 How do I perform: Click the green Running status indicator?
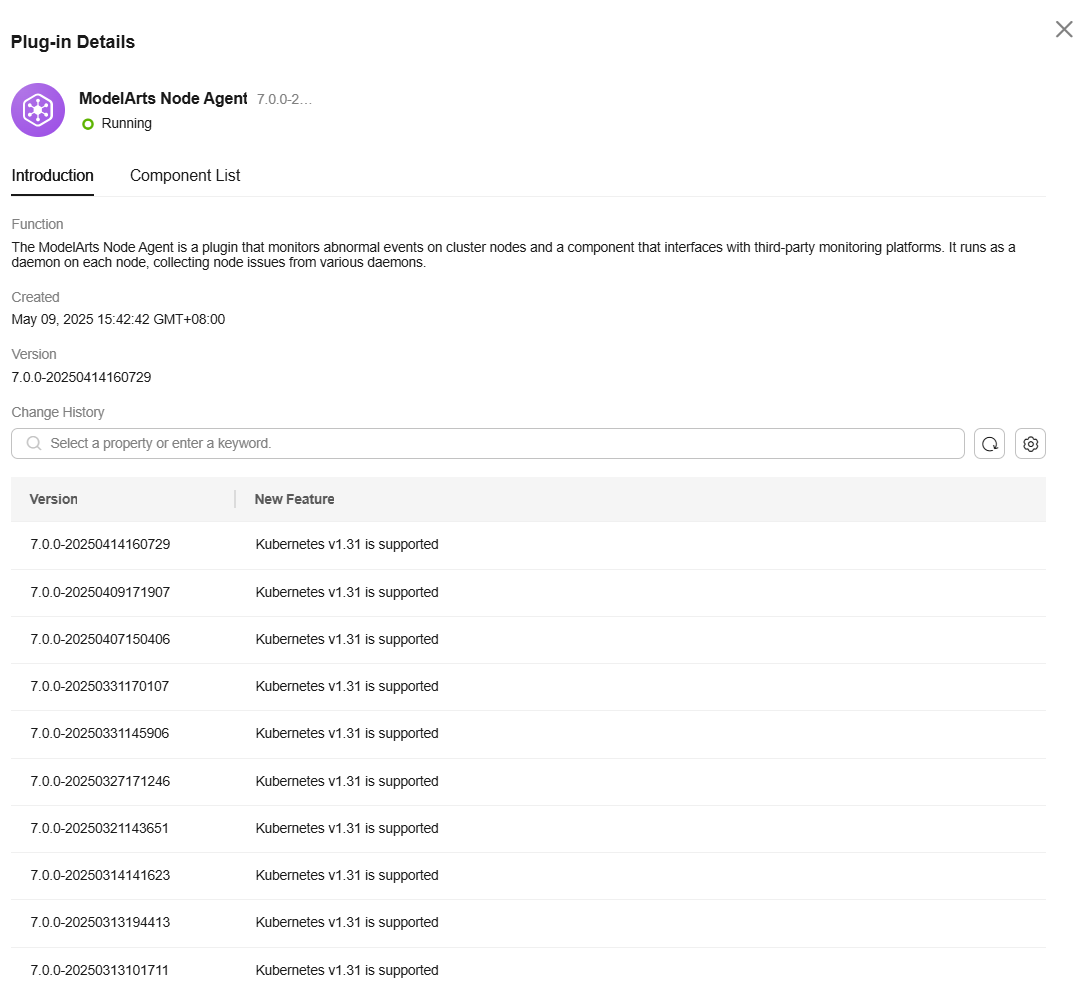(88, 124)
